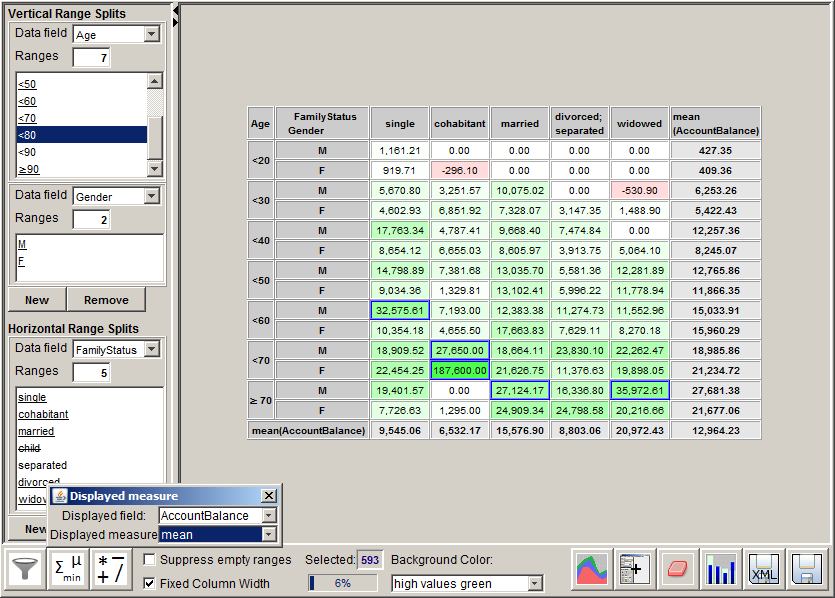Viewport: 835px width, 598px height.
Task: Open the statistics measure icon with sigma symbol
Action: (68, 570)
